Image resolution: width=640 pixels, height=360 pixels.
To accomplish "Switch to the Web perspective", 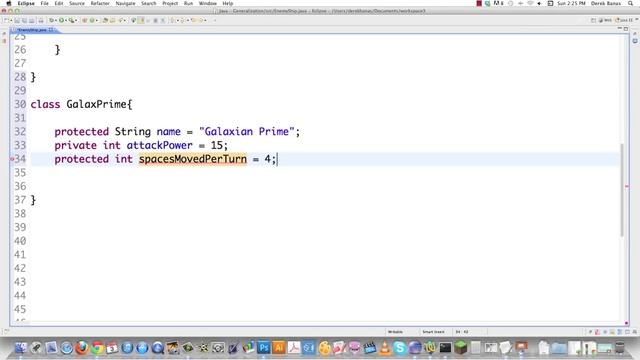I will (606, 20).
